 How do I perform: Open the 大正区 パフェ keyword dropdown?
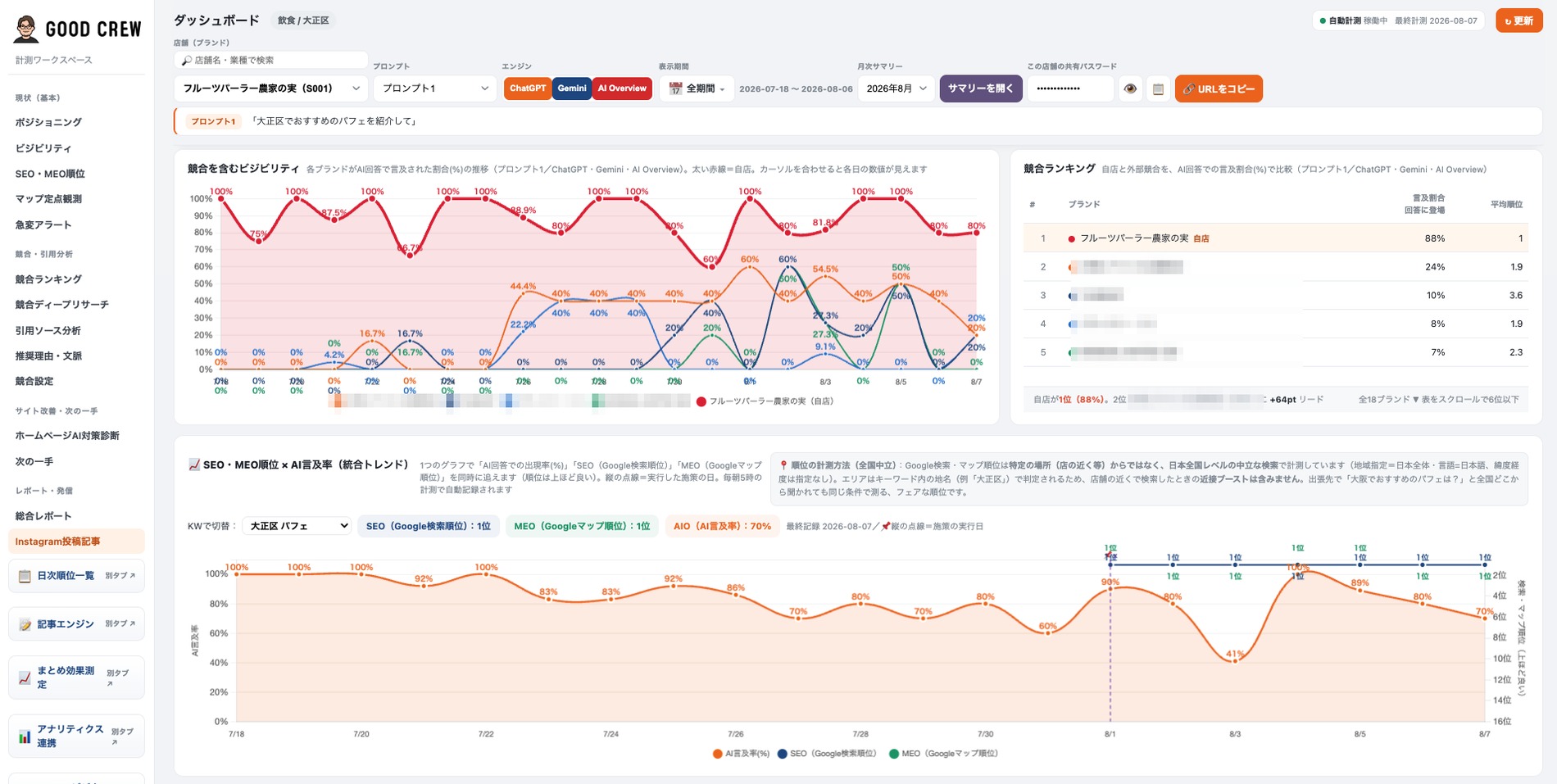[297, 526]
